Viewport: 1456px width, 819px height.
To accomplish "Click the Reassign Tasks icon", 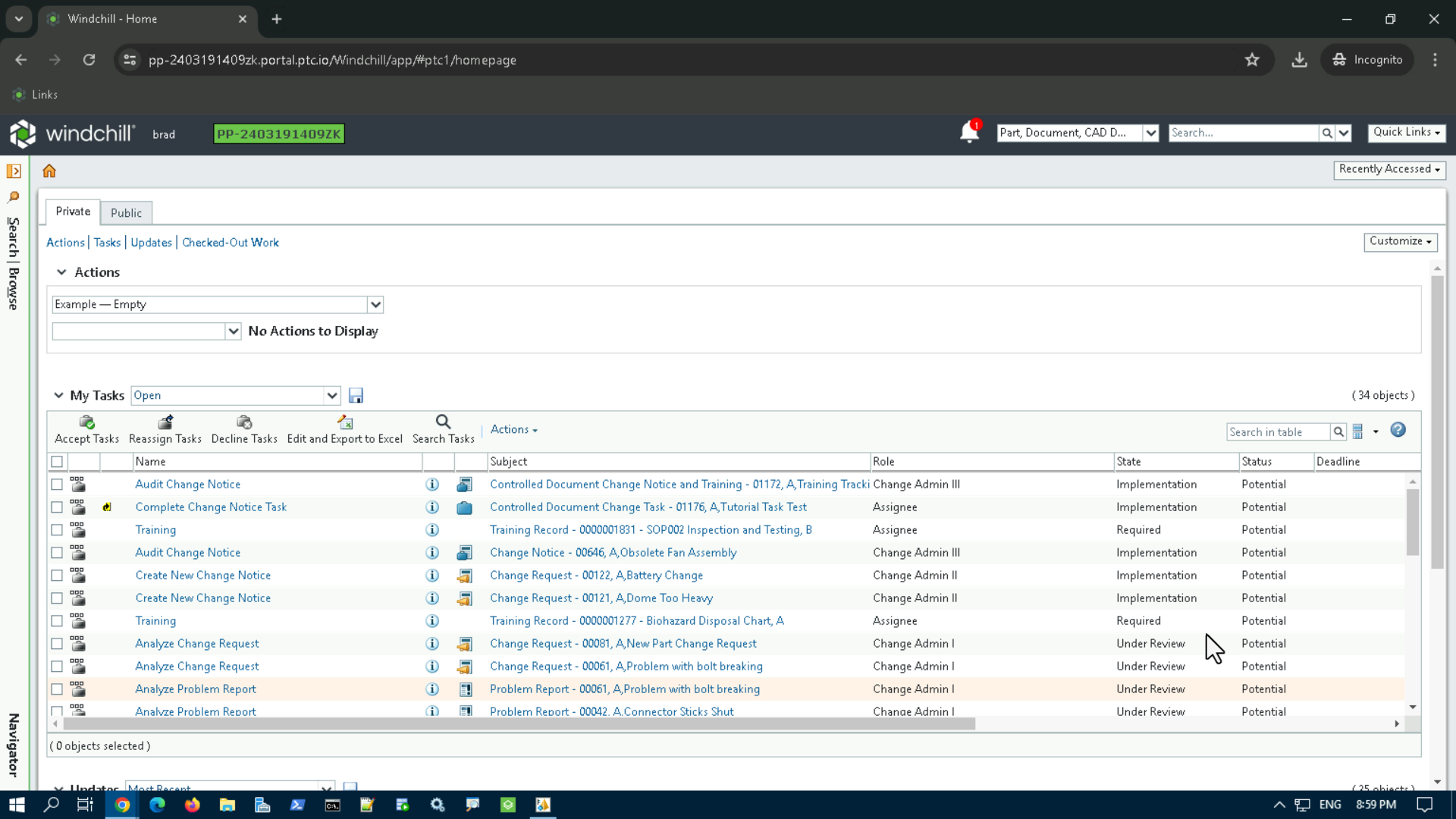I will coord(165,422).
